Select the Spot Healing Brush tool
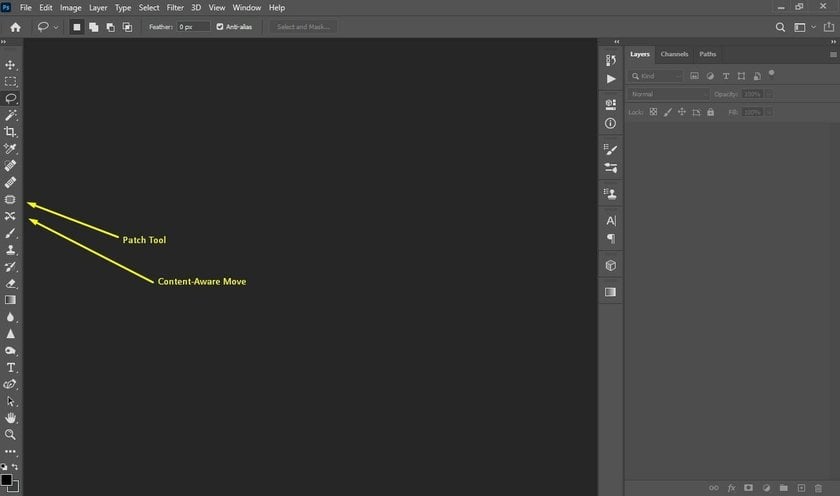840x496 pixels. pos(10,166)
